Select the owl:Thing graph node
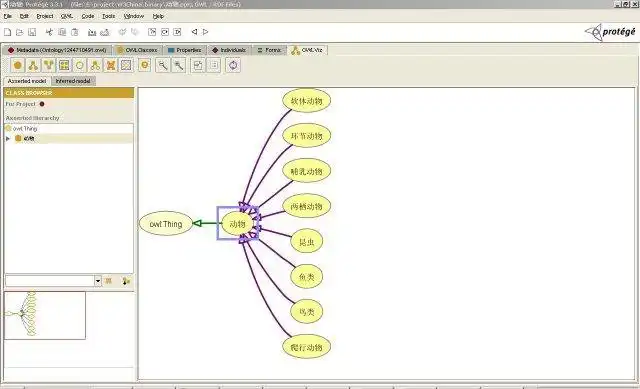This screenshot has height=389, width=640. pos(166,224)
